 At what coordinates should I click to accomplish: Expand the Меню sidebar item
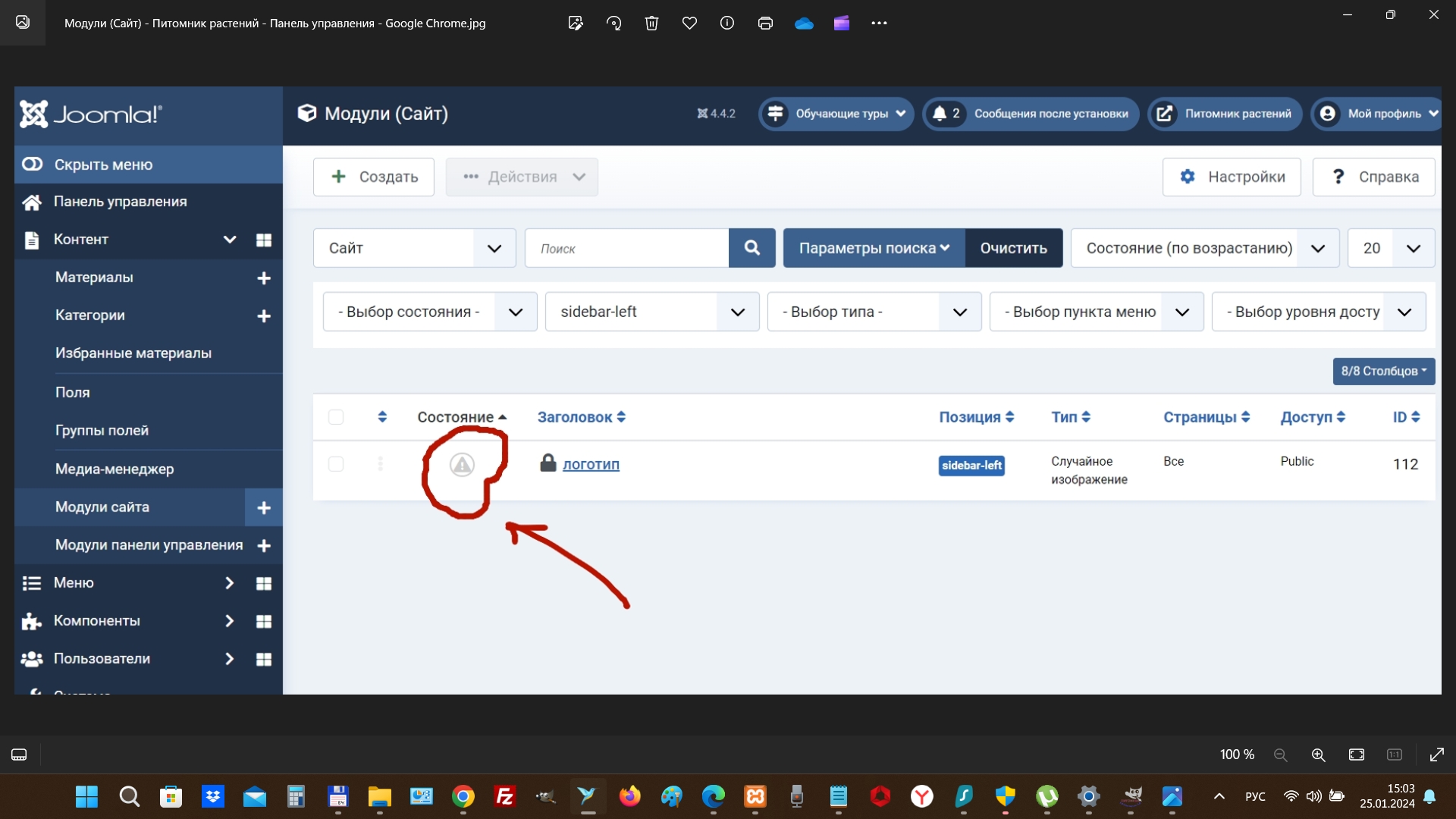click(74, 583)
